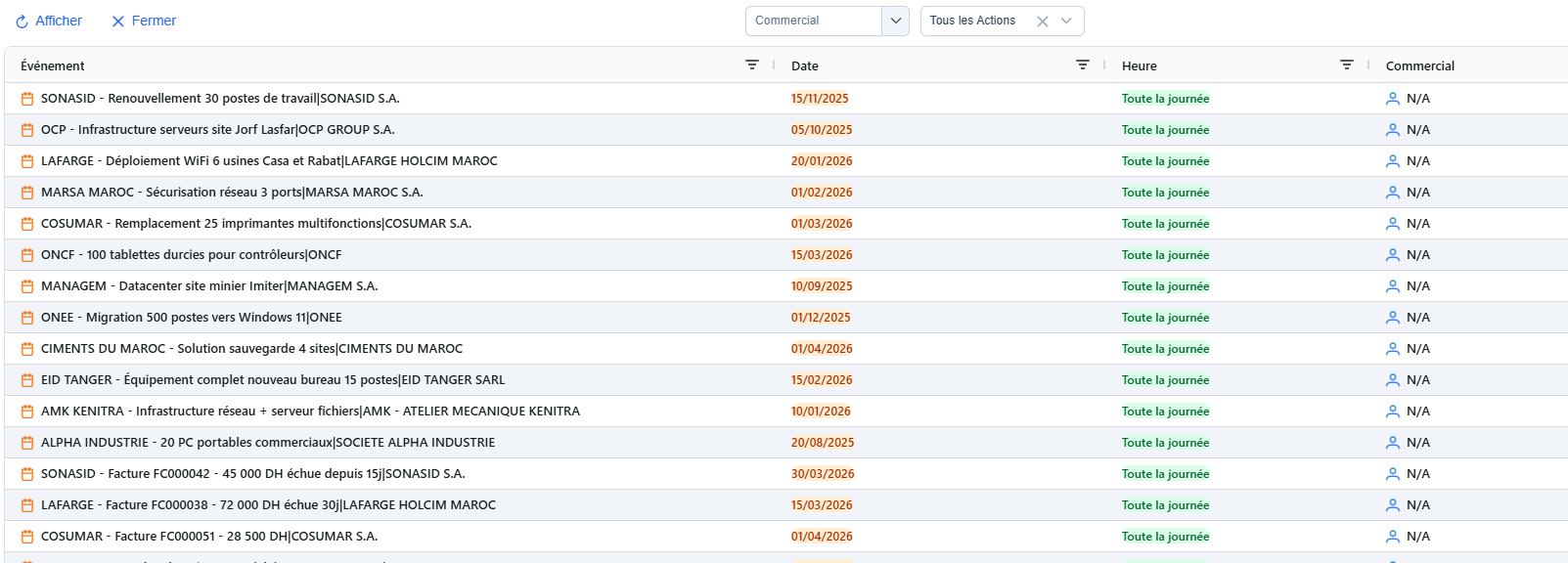Click 'Toute la journée' in LAFARGE Déploiement WiFi row
The image size is (1568, 563).
tap(1166, 161)
